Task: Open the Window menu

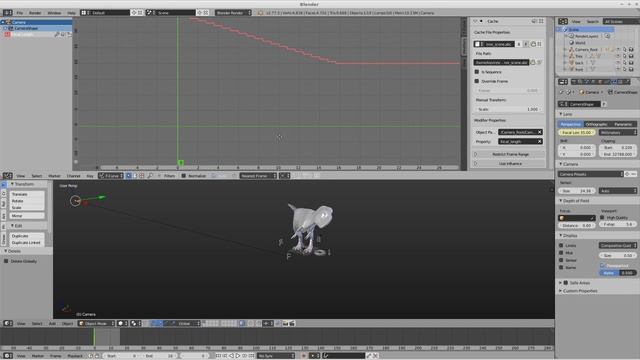Action: click(x=54, y=13)
